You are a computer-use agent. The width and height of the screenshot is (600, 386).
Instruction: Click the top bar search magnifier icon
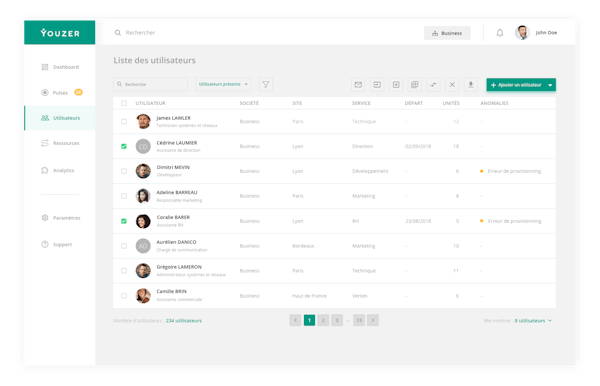[117, 33]
